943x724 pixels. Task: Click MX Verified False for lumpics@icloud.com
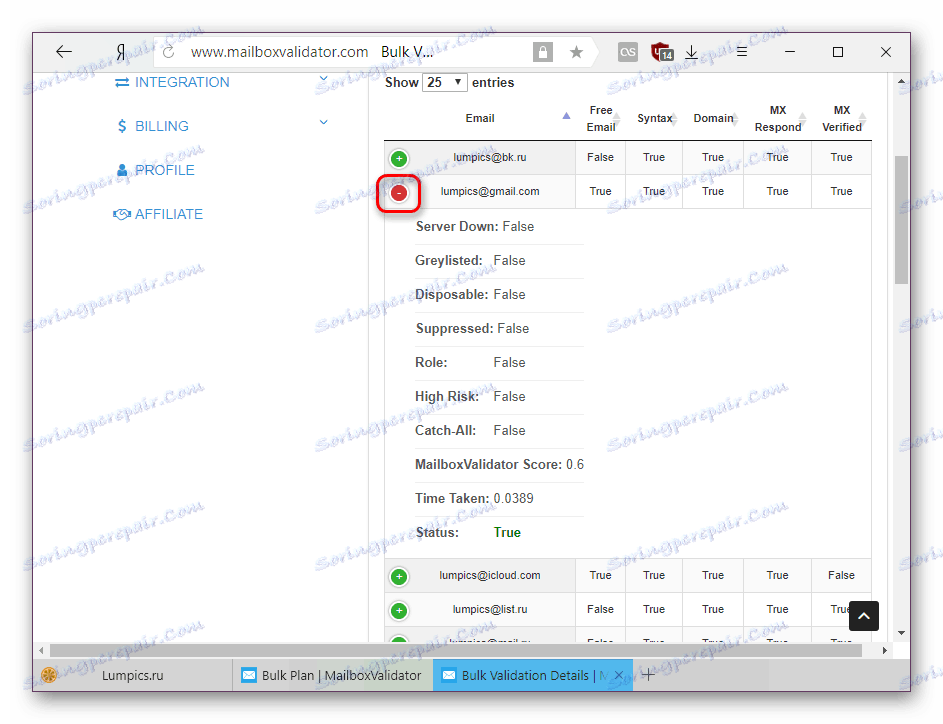click(841, 575)
